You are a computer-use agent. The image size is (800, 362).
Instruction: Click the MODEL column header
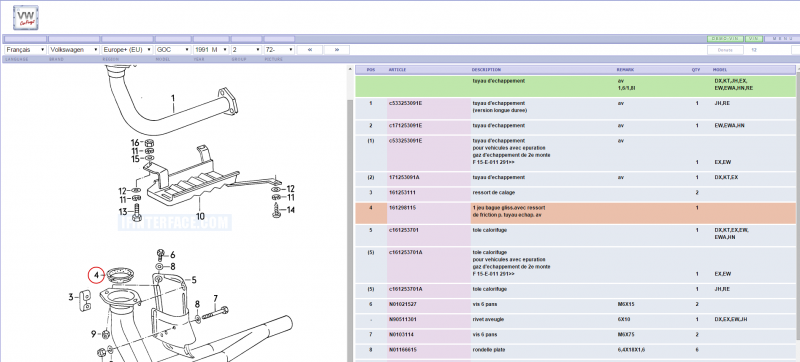coord(720,70)
